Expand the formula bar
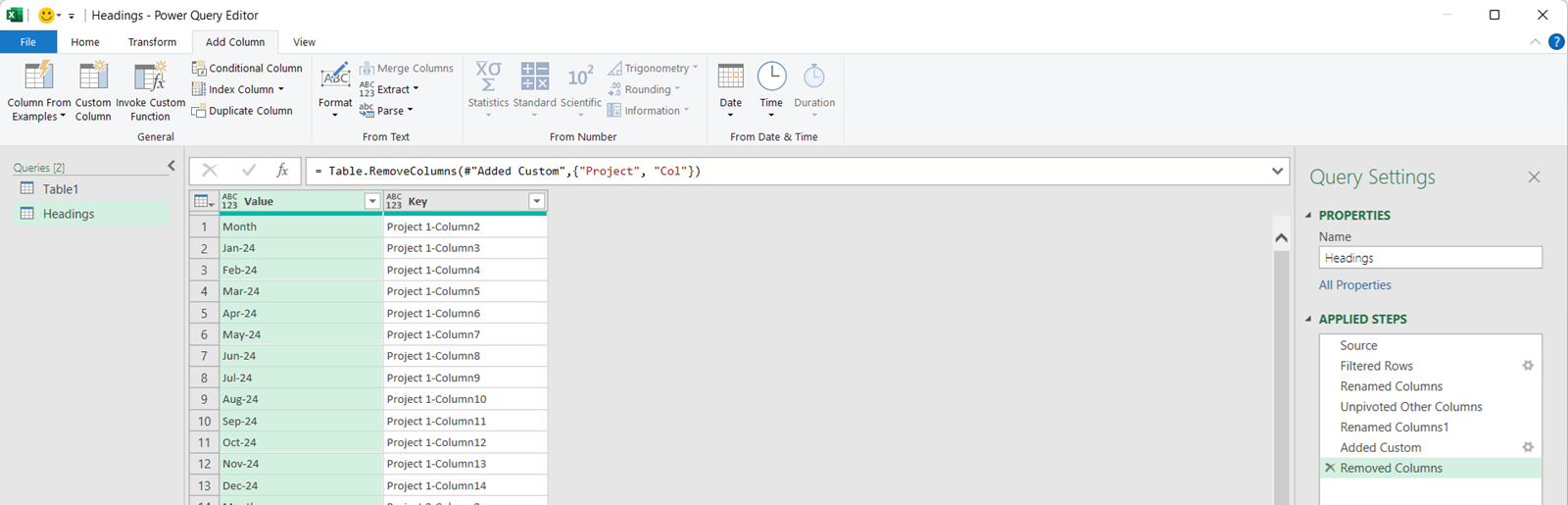Image resolution: width=1568 pixels, height=505 pixels. [x=1277, y=171]
